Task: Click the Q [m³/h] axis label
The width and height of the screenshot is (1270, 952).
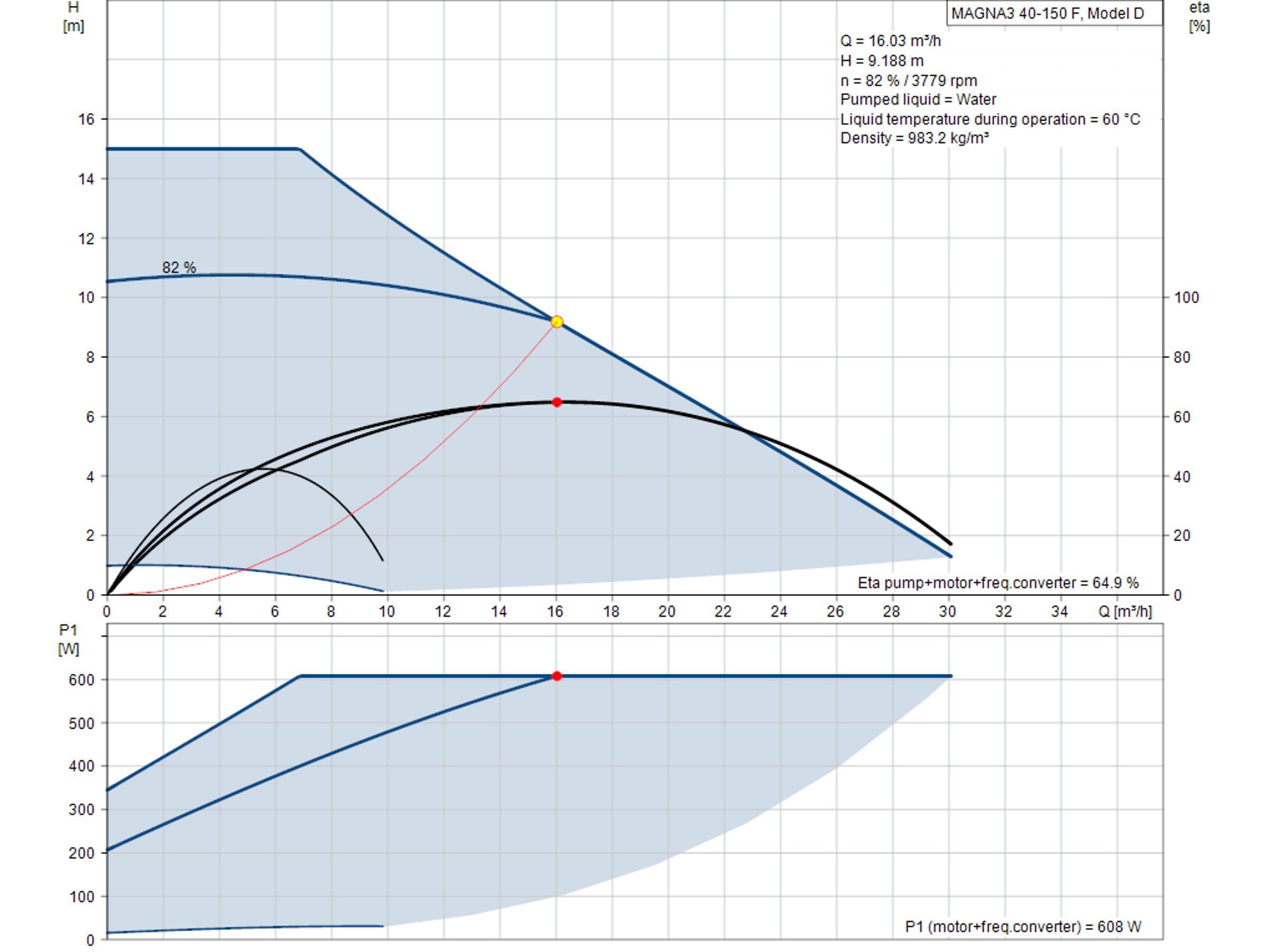Action: (1124, 611)
